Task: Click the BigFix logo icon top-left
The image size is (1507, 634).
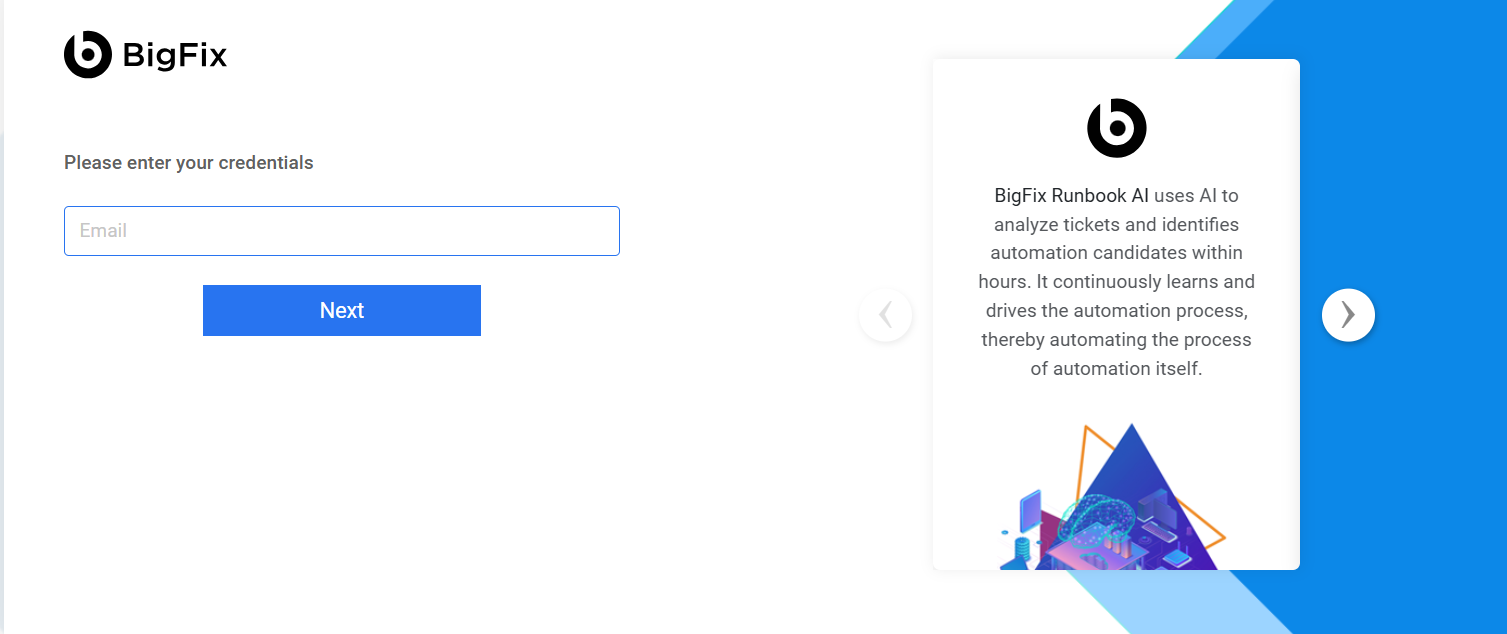Action: click(x=88, y=54)
